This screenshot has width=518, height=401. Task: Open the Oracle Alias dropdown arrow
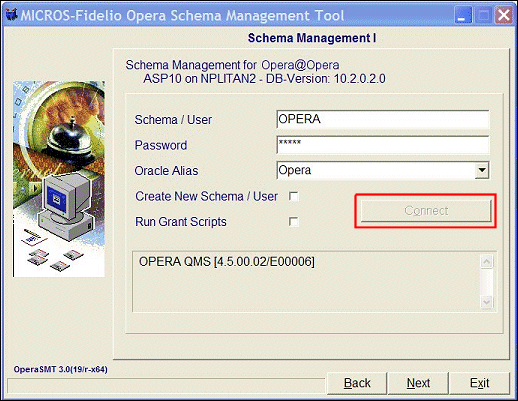pos(482,170)
